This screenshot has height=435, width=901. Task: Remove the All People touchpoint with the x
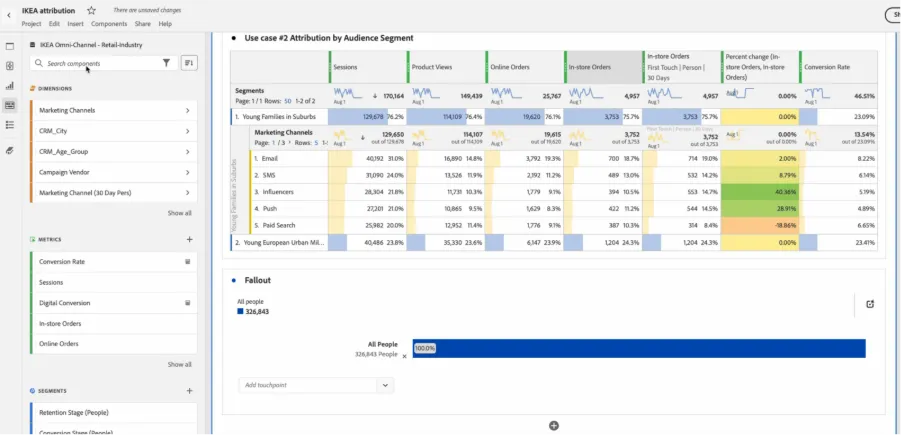click(404, 356)
